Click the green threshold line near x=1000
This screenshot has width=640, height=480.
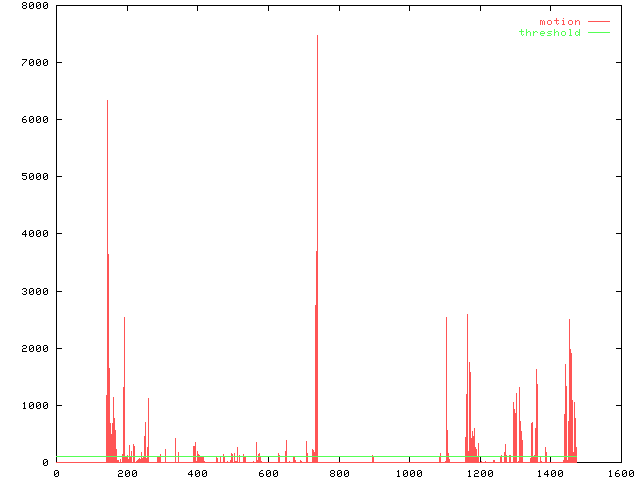(x=408, y=457)
